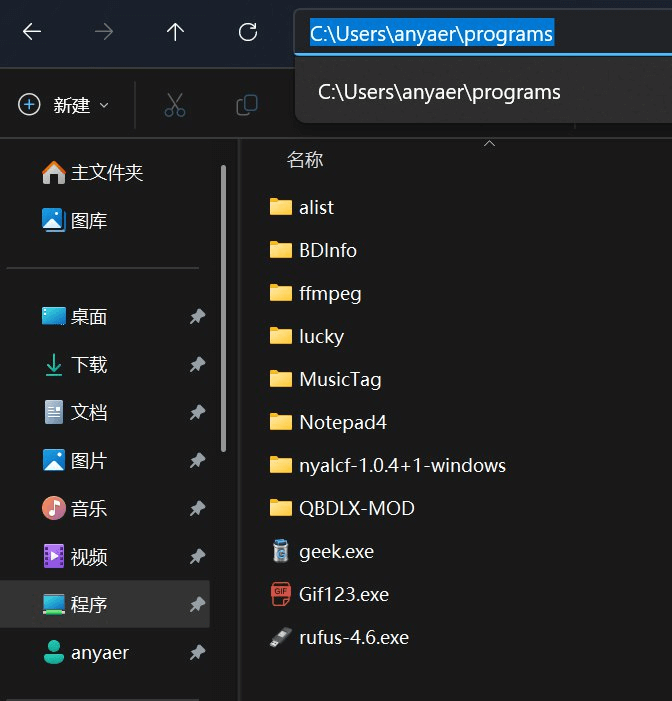
Task: Refresh the current folder view
Action: 249,32
